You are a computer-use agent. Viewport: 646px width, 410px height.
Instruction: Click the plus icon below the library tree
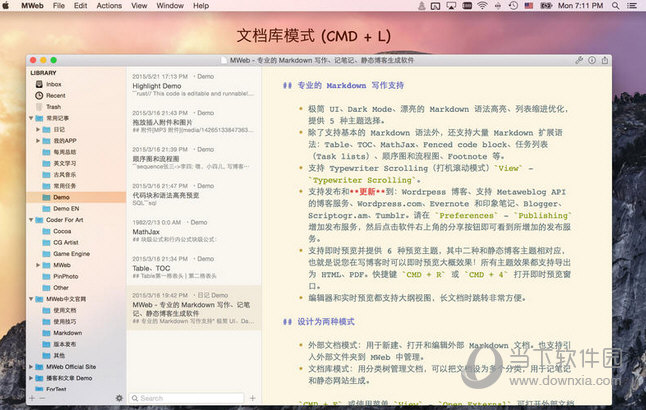(x=32, y=398)
